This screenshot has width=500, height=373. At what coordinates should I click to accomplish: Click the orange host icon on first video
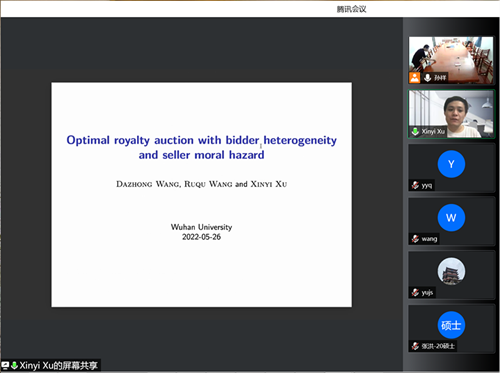point(414,78)
